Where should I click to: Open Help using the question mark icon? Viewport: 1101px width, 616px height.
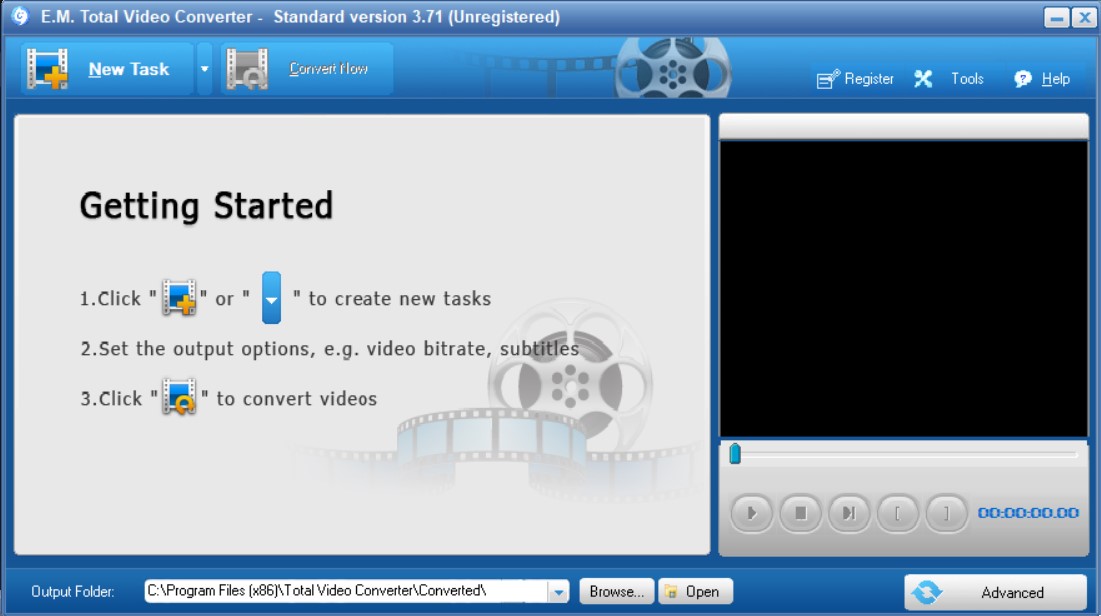click(x=1020, y=78)
